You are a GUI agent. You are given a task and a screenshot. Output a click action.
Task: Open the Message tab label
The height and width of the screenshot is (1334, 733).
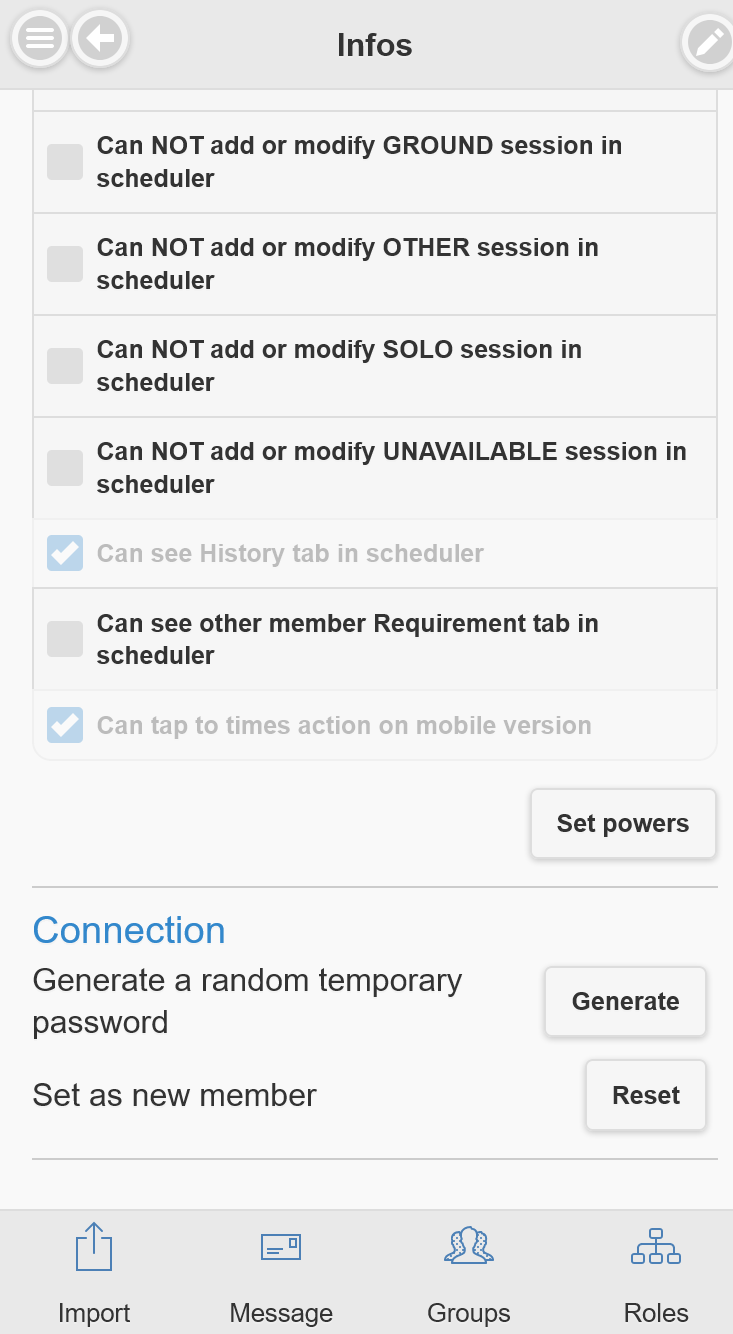coord(281,1312)
